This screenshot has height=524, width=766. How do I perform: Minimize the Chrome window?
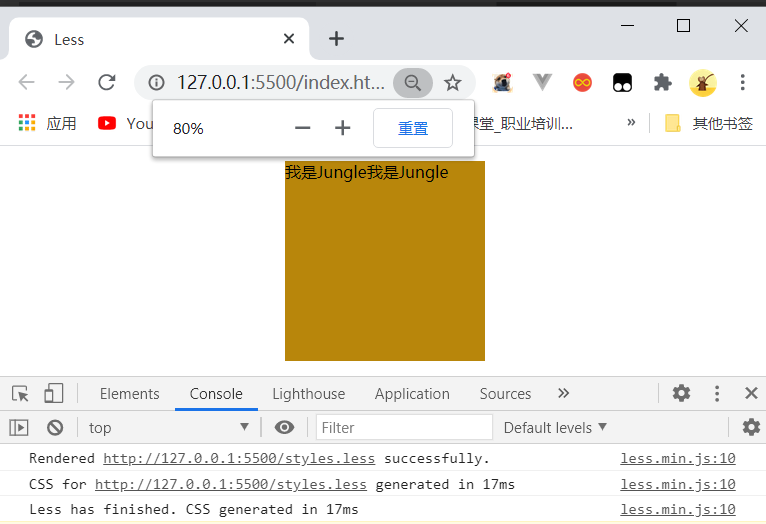627,25
